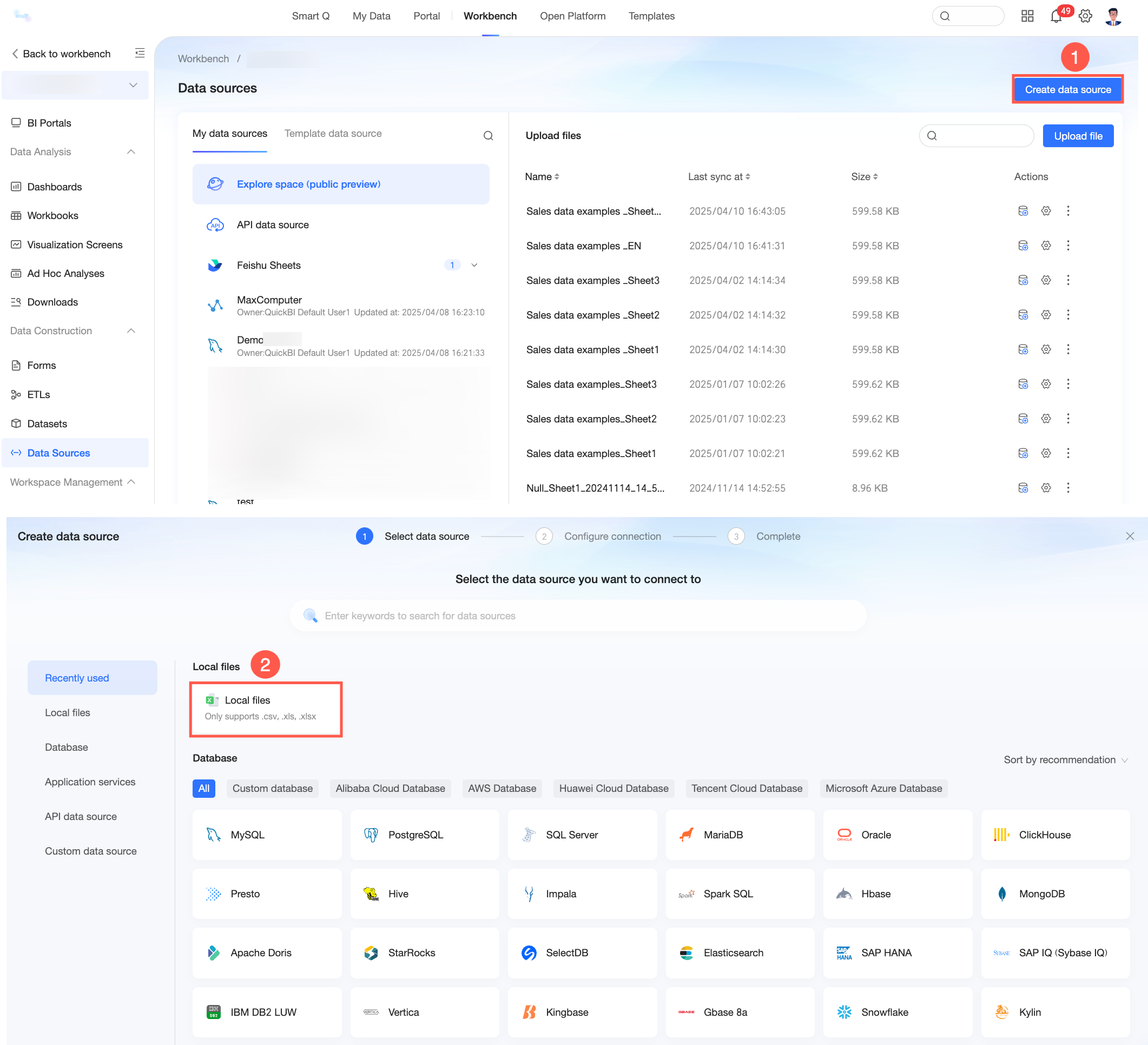
Task: Click the data source keyword search field
Action: tap(578, 616)
